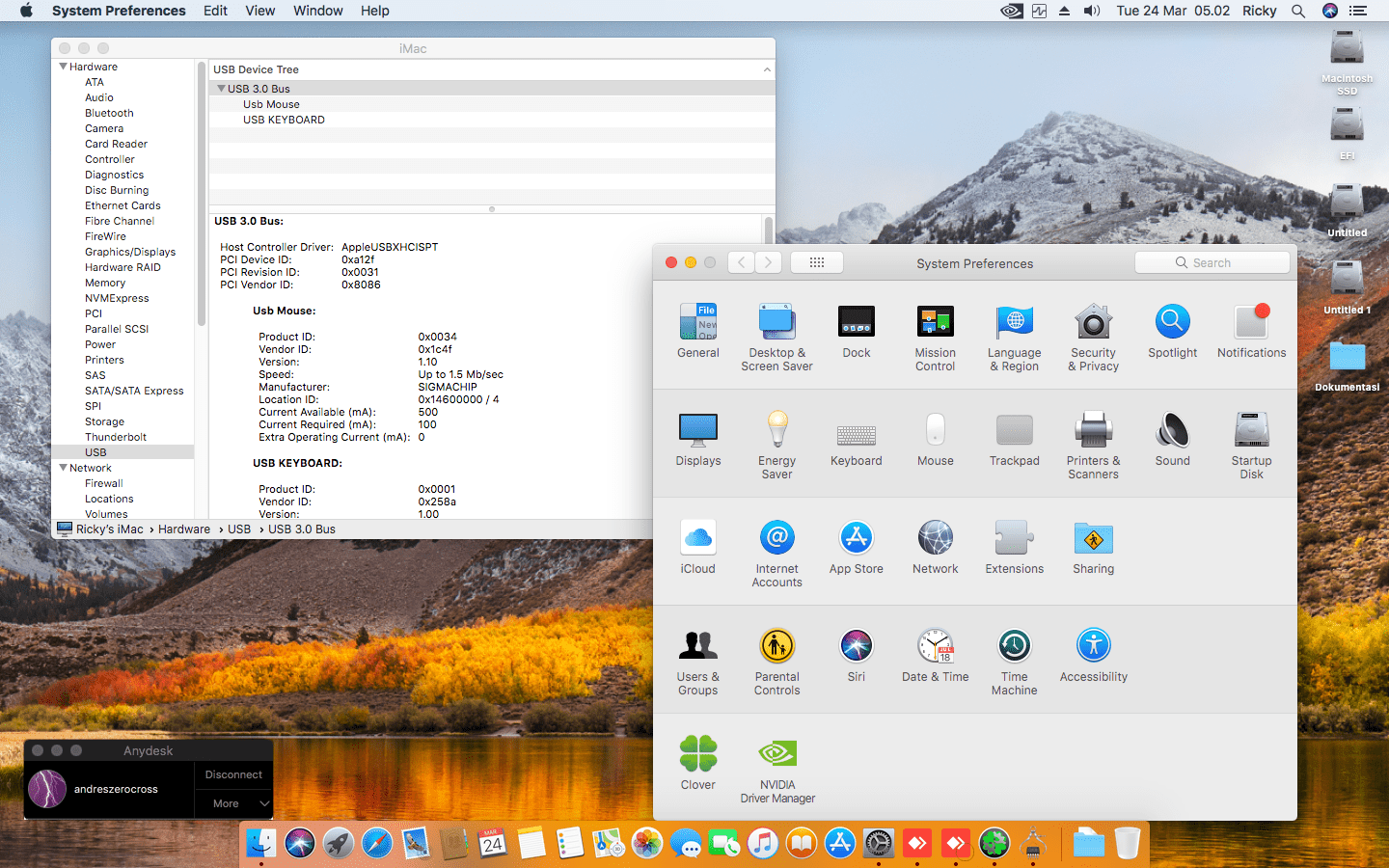Collapse the Hardware section in sidebar
Viewport: 1389px width, 868px height.
(64, 67)
